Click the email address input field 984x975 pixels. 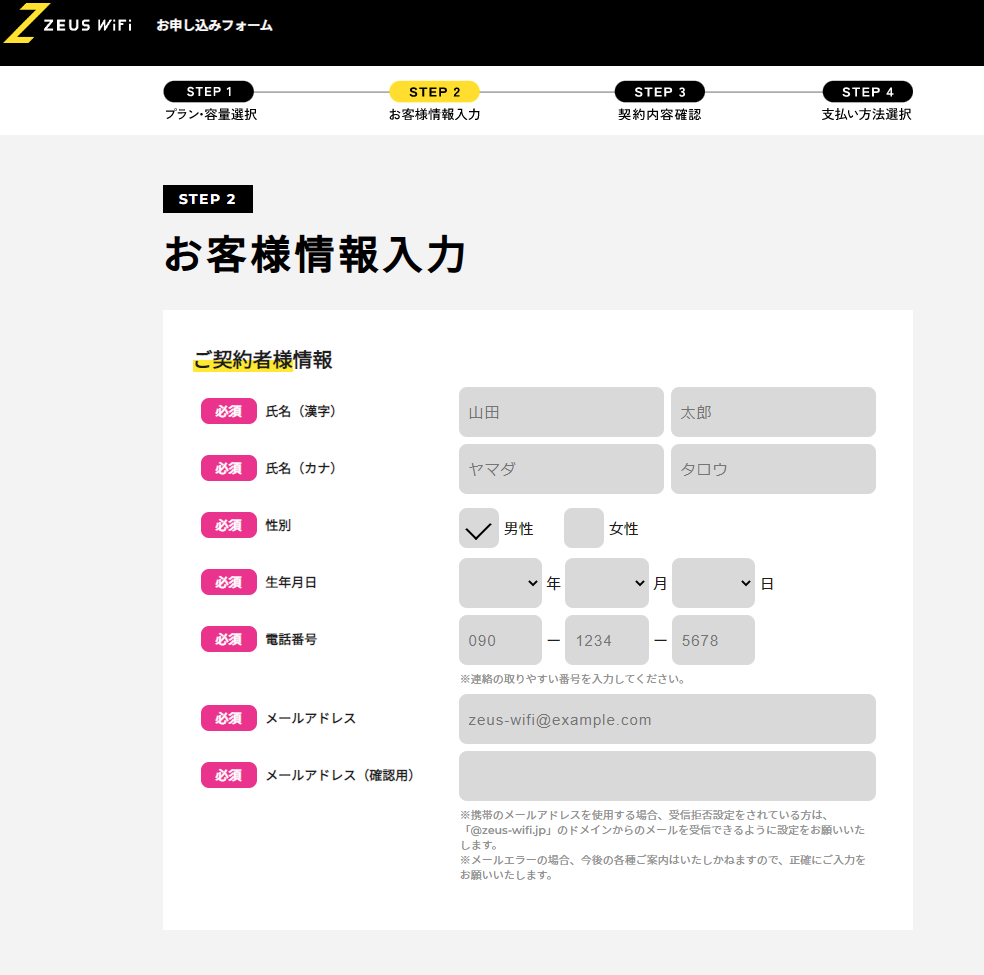(667, 719)
